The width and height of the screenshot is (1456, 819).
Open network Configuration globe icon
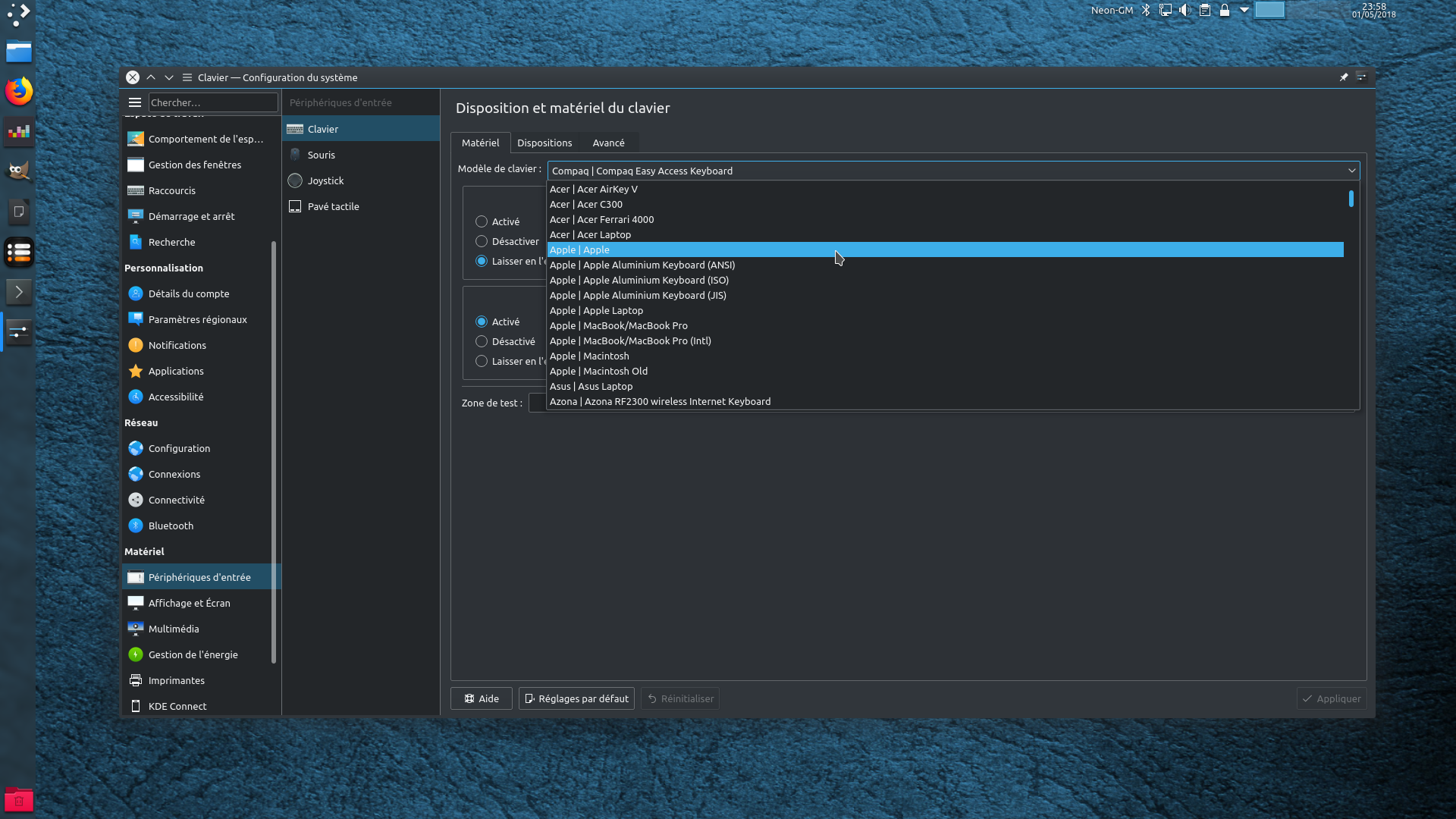tap(136, 448)
